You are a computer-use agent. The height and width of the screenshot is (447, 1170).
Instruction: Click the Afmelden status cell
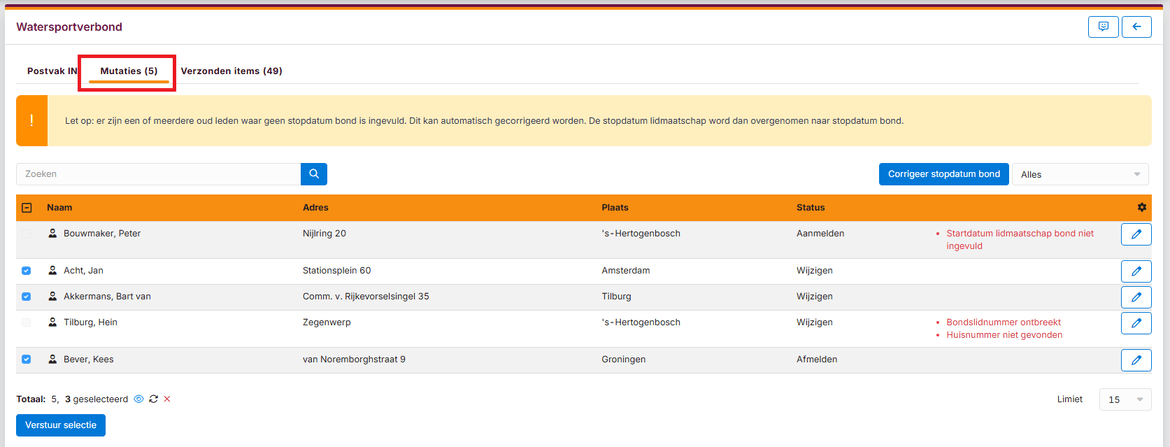coord(816,359)
